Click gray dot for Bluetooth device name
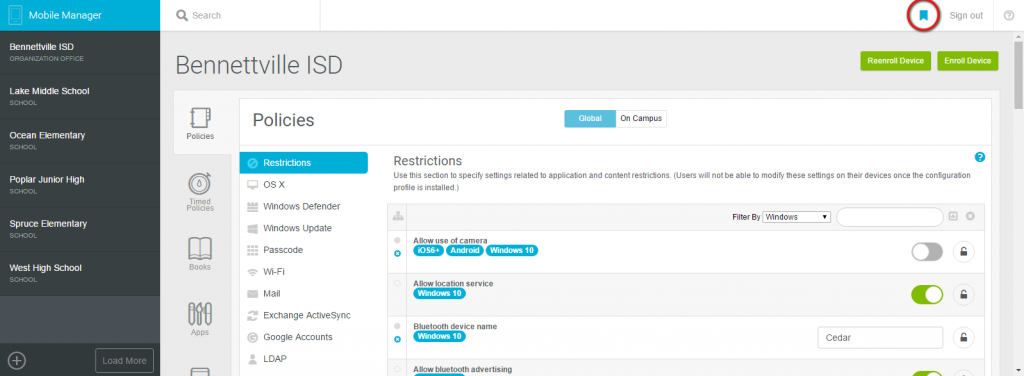 398,326
